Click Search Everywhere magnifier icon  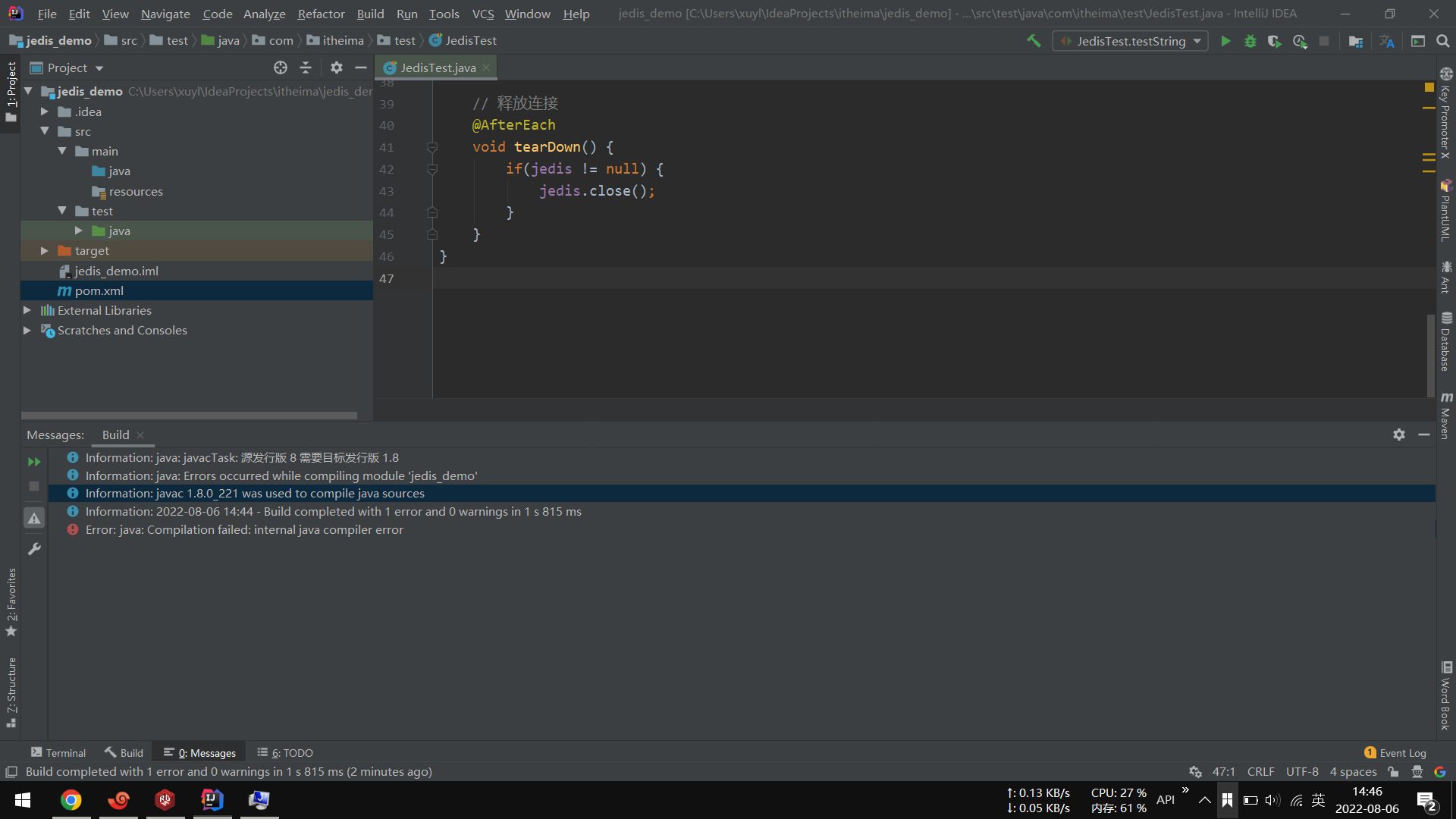1443,41
